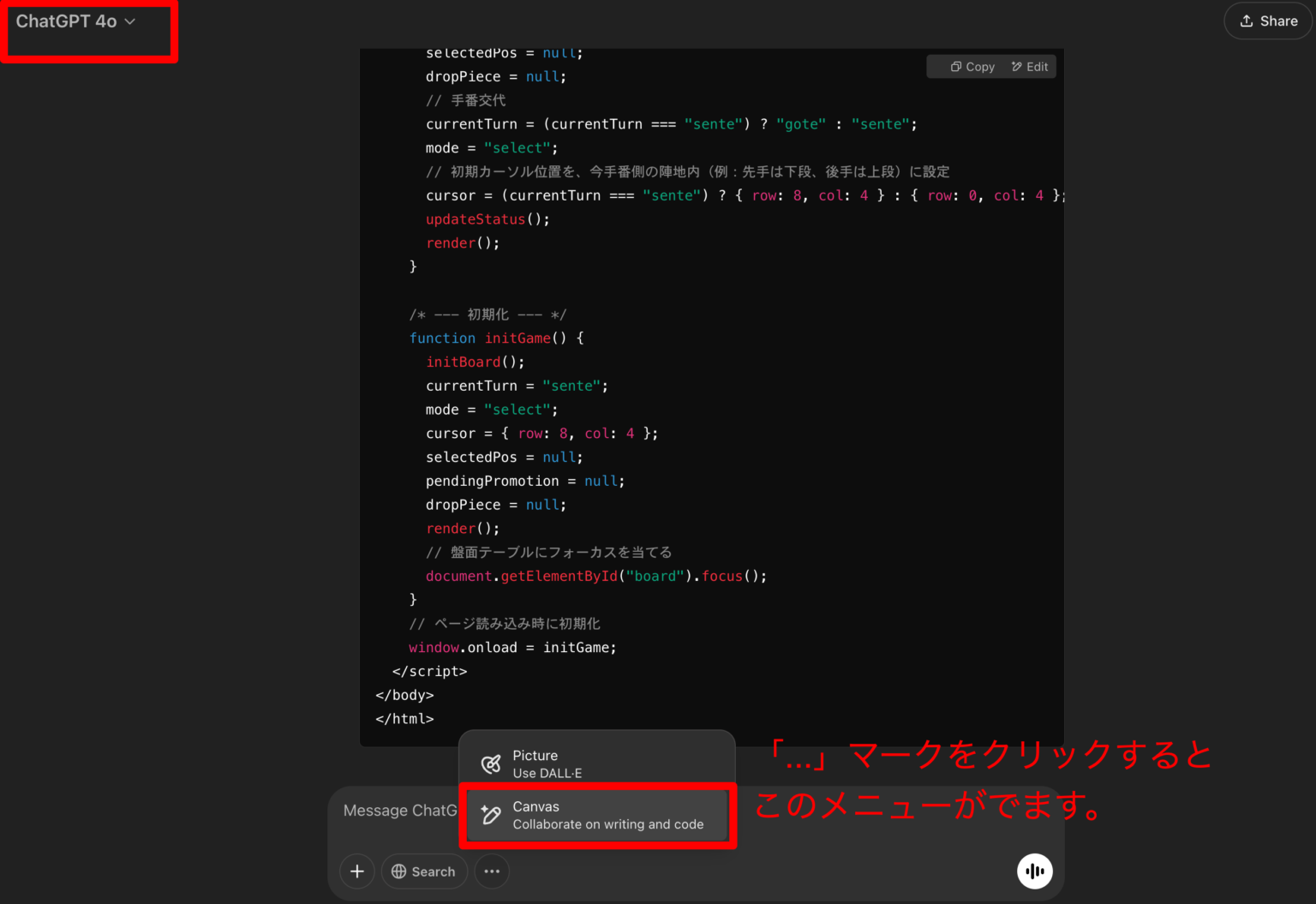Image resolution: width=1316 pixels, height=904 pixels.
Task: Start voice mode with the waveform icon
Action: (x=1034, y=871)
